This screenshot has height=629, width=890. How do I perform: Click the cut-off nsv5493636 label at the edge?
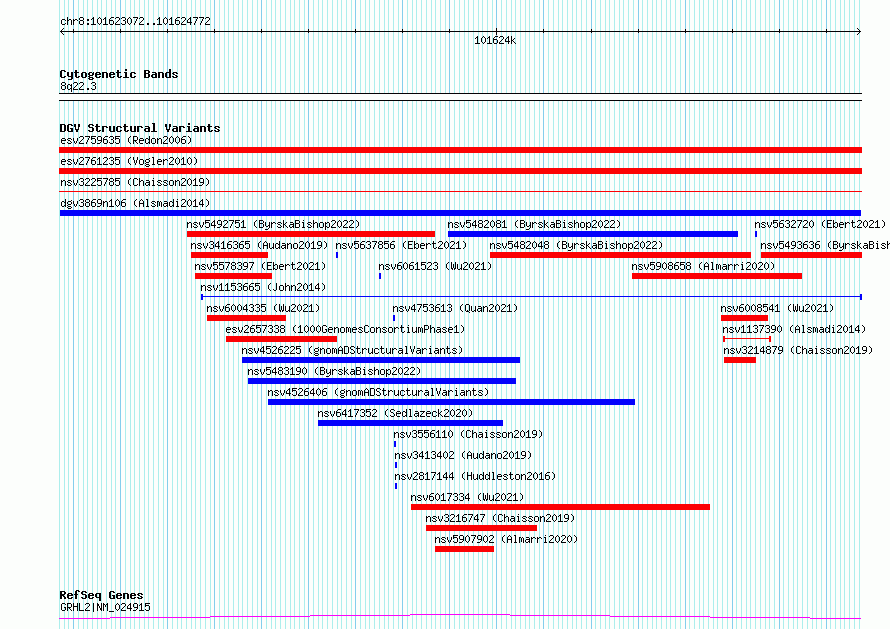coord(825,245)
